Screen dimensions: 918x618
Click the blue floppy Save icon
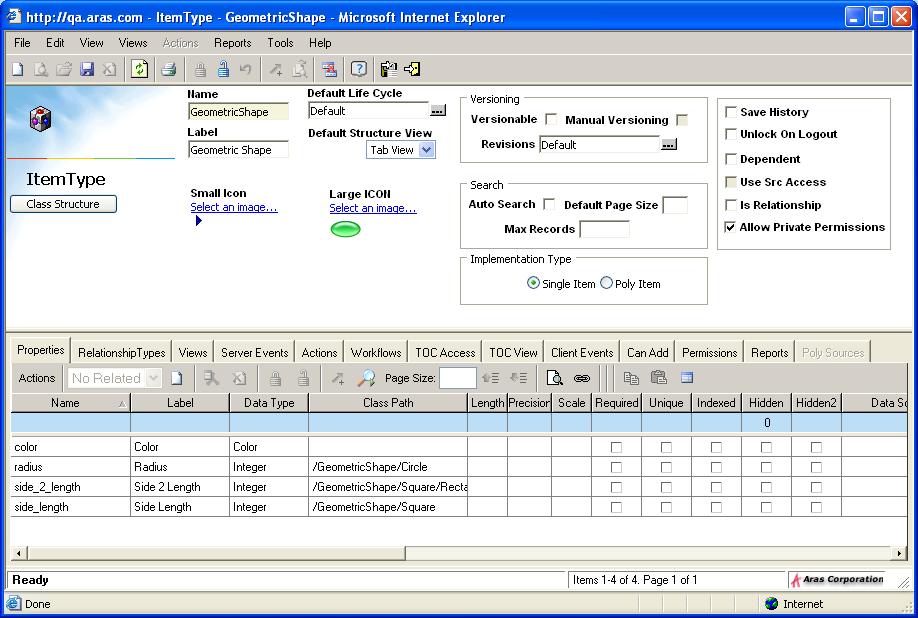pos(87,70)
